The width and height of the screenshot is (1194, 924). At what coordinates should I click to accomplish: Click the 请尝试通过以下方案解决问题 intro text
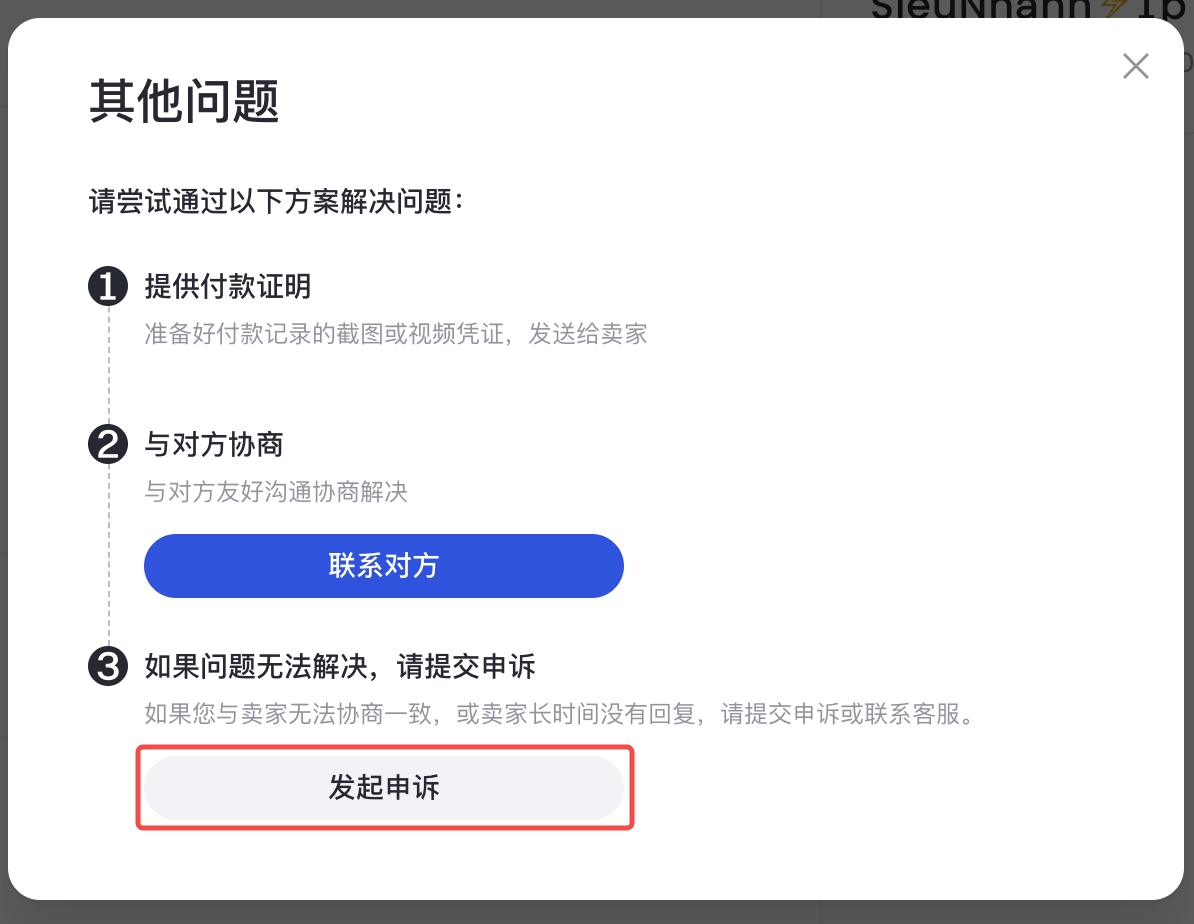pos(276,203)
